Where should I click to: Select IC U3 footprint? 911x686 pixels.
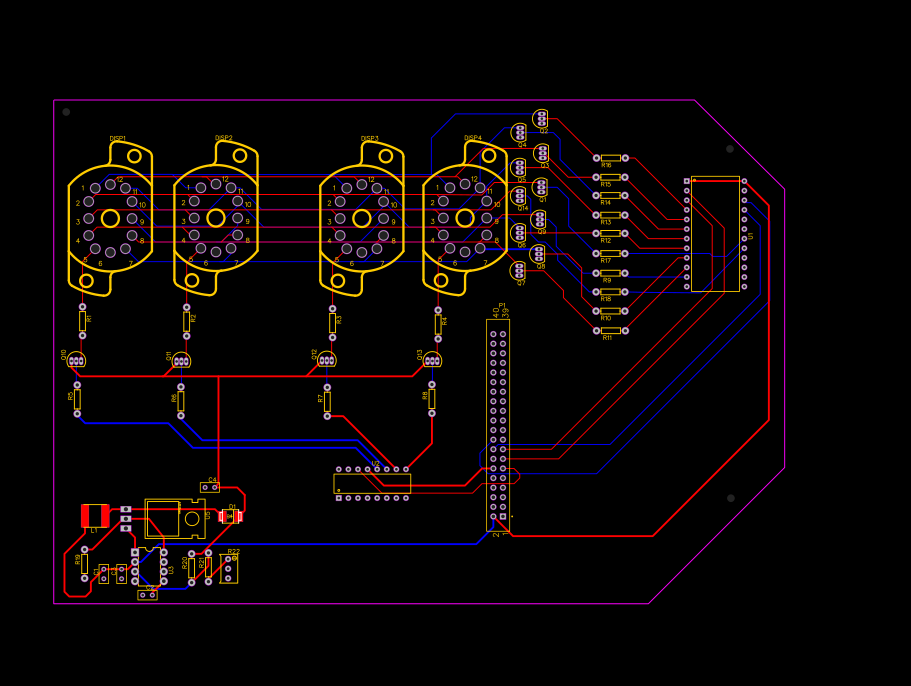point(150,566)
